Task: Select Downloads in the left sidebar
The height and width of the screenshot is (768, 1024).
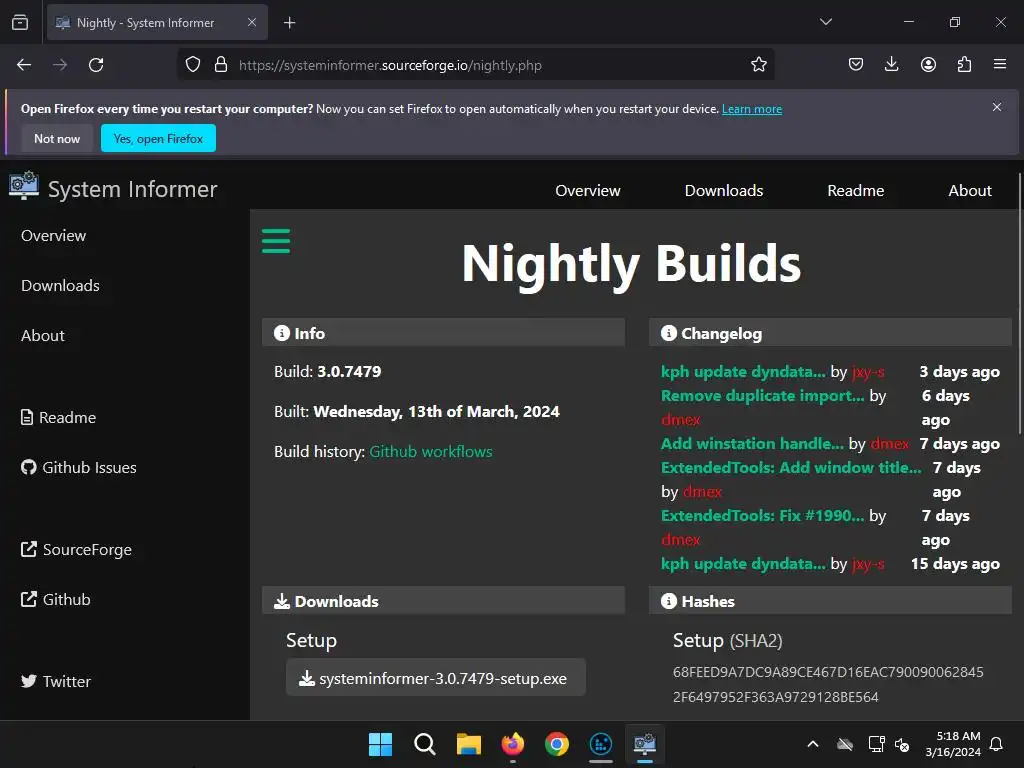Action: pos(60,285)
